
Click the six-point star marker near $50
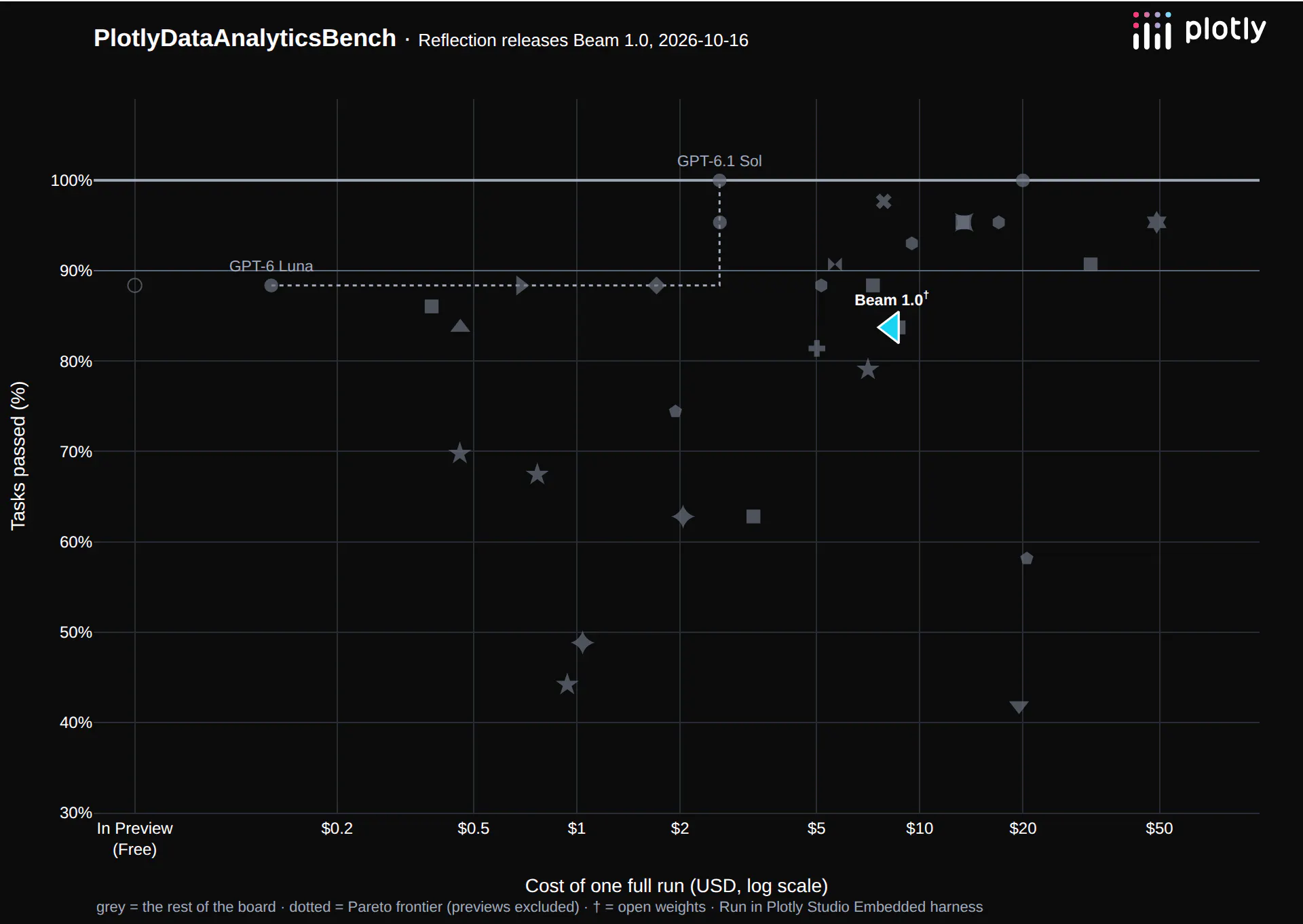point(1156,223)
